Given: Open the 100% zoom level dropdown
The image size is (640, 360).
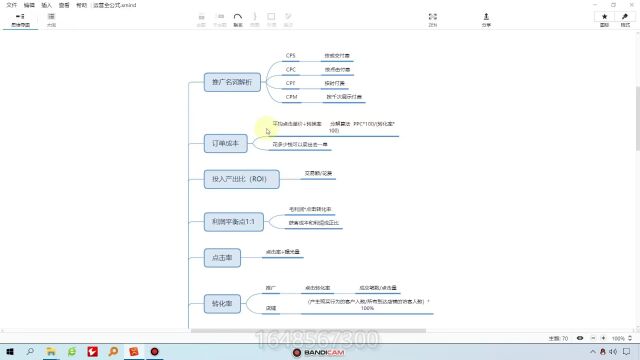Looking at the screenshot, I should click(x=621, y=338).
